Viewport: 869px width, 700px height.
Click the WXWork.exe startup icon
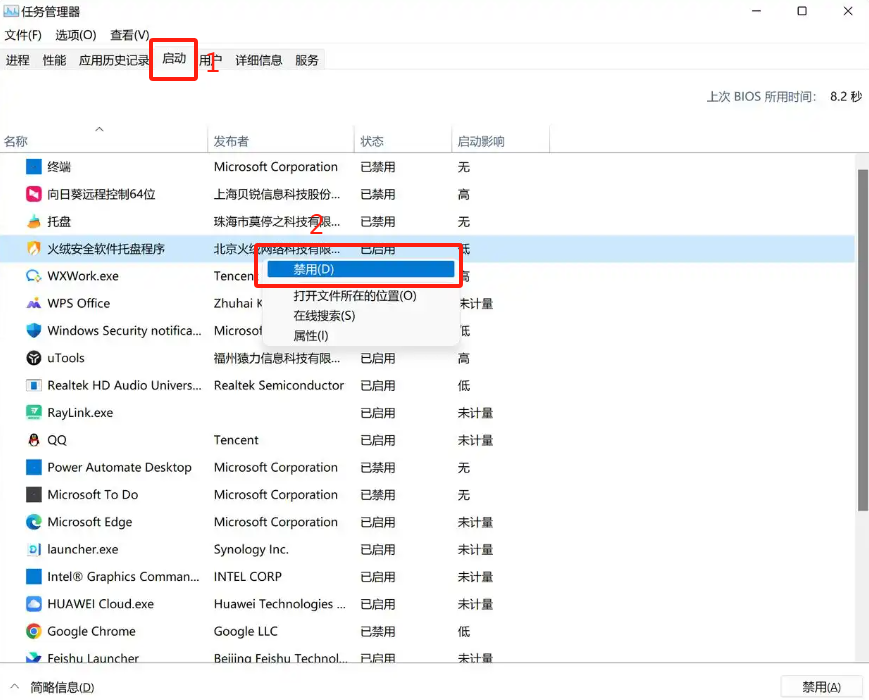tap(32, 276)
